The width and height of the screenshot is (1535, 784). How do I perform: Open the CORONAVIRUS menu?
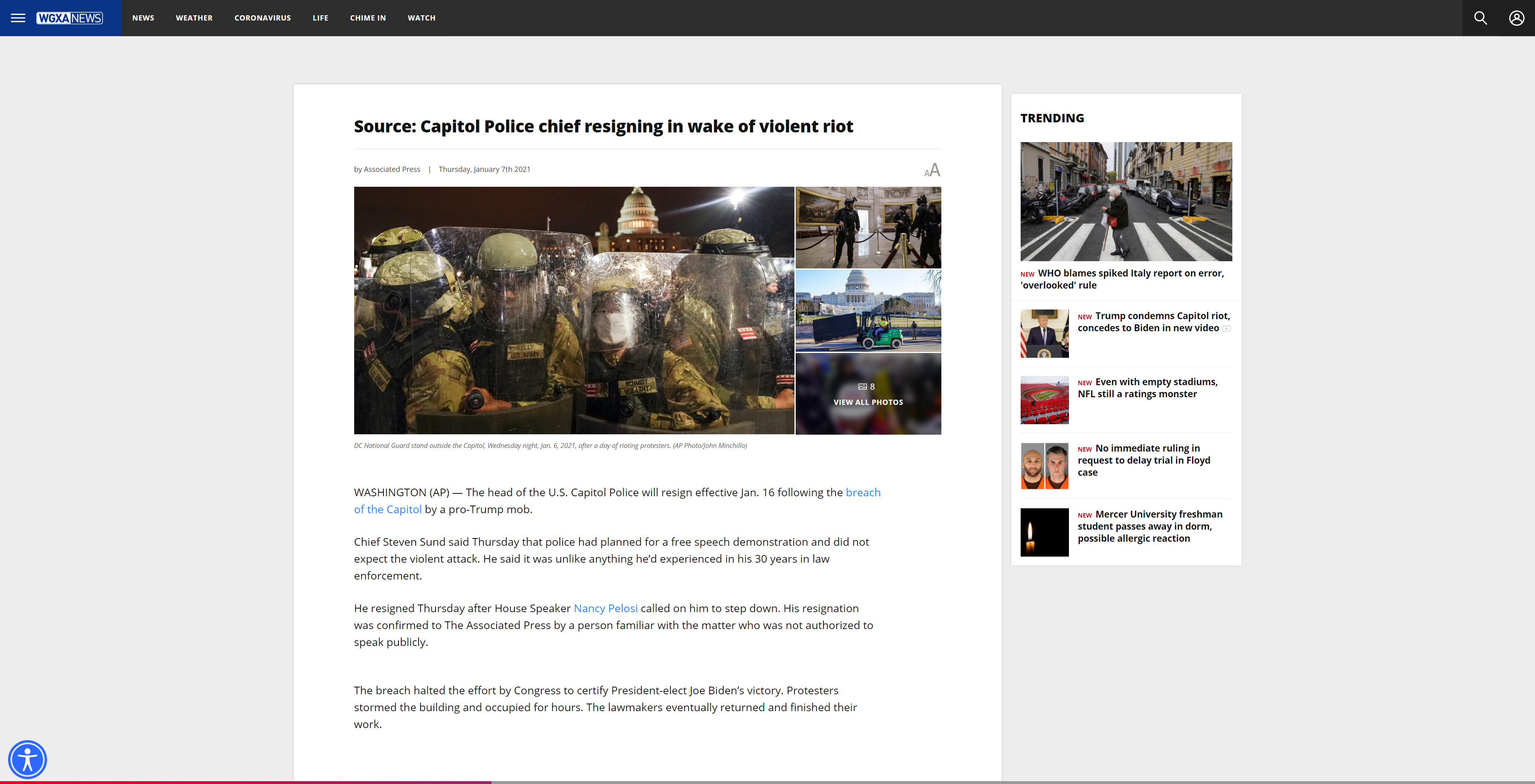pos(263,18)
